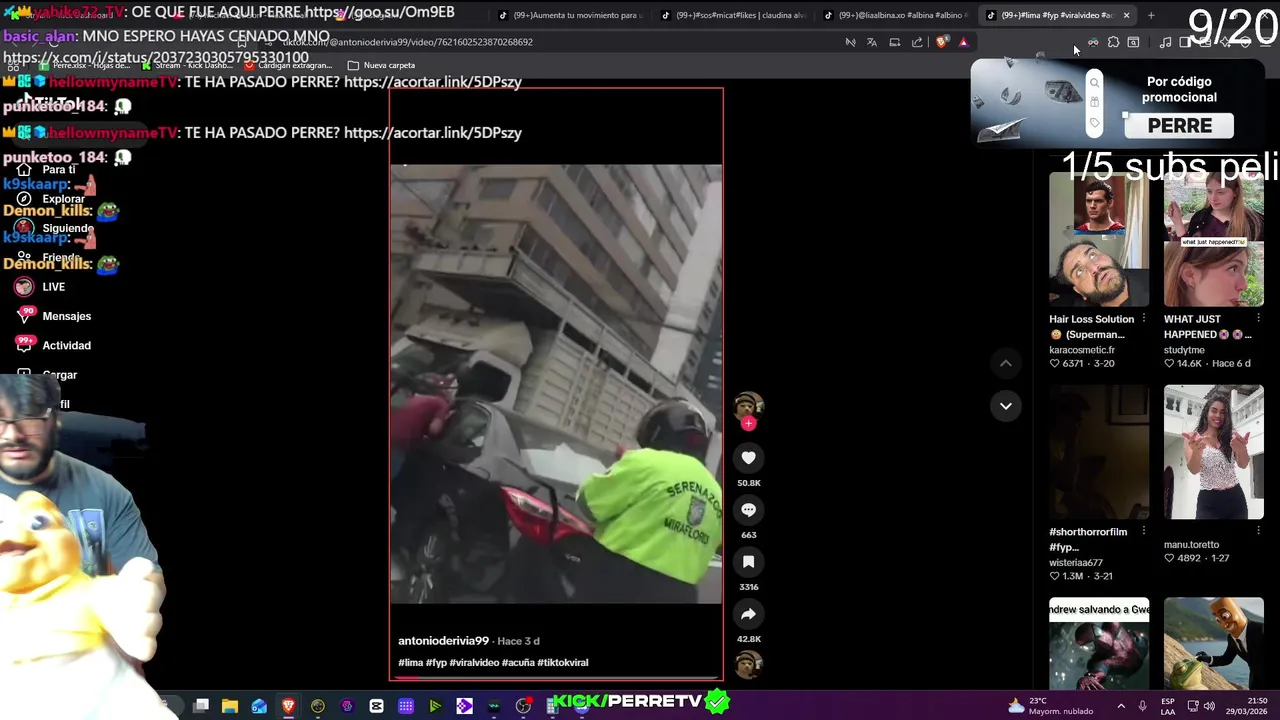1280x720 pixels.
Task: Switch to the '#sos#micat#likes' browser tab
Action: (735, 15)
